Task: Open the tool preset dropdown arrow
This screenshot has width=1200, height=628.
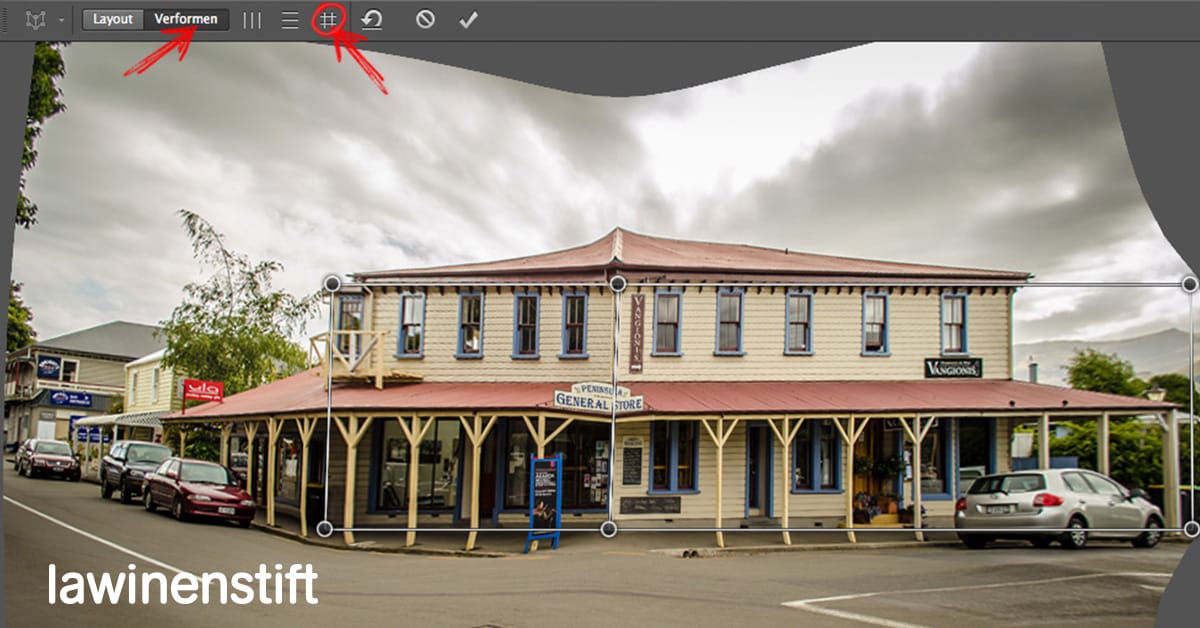Action: [62, 20]
